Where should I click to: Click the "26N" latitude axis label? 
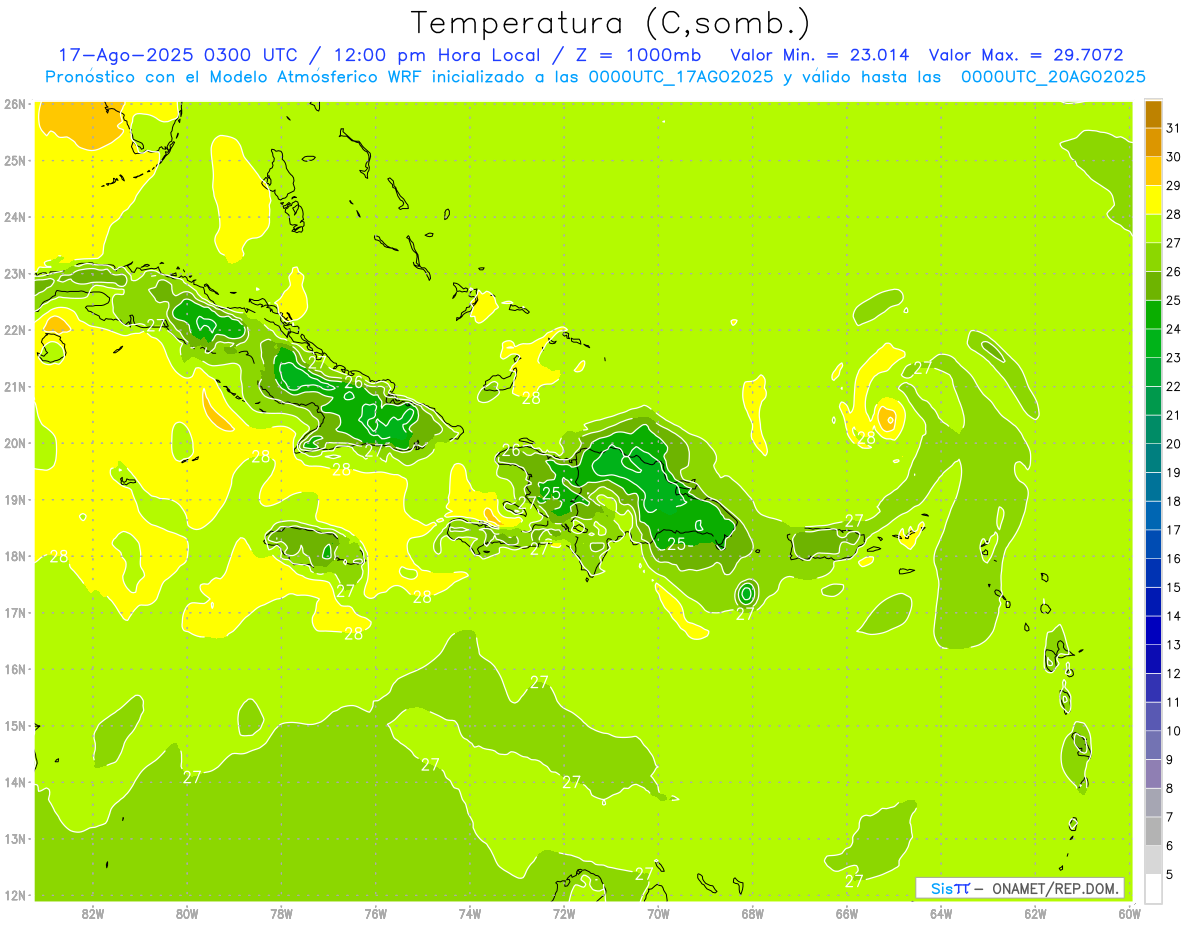(15, 104)
